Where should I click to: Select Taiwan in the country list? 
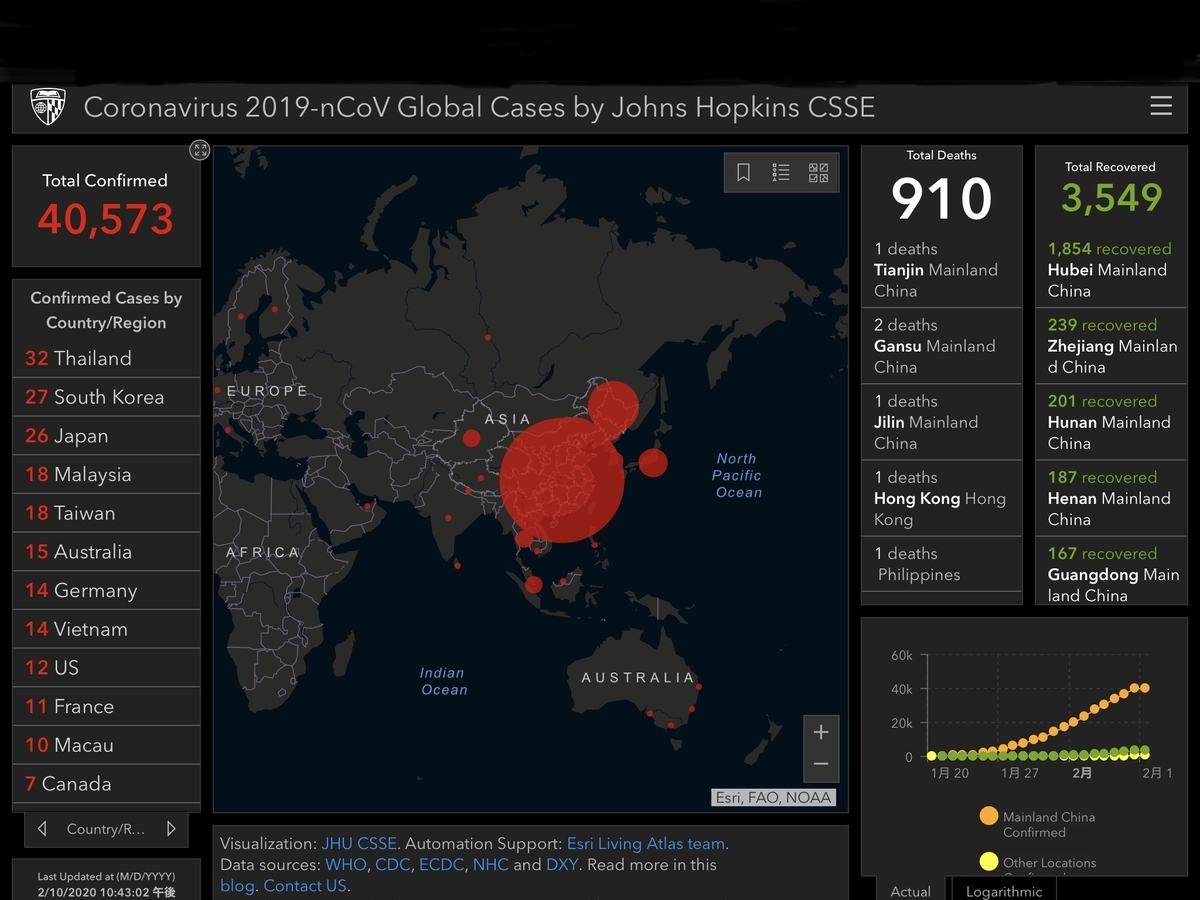(x=106, y=513)
